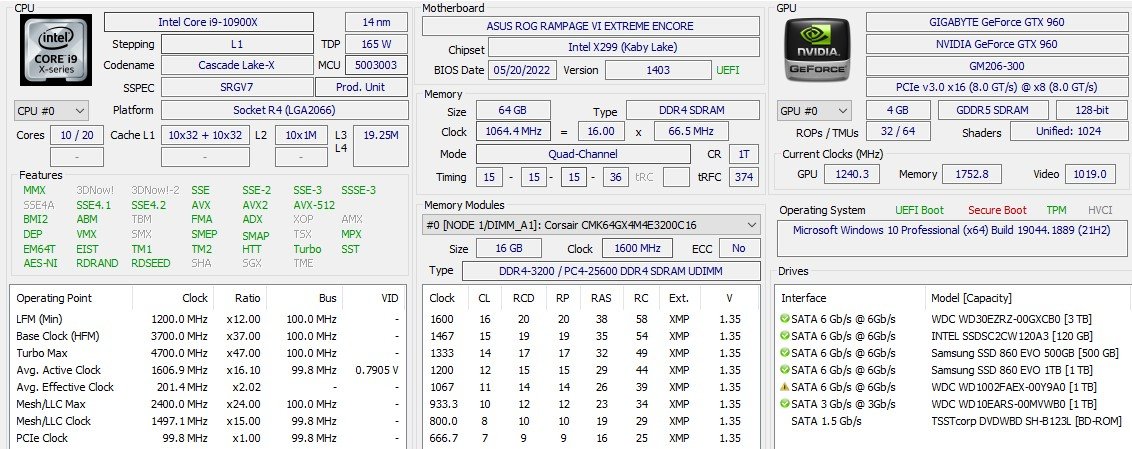Select the TSSTcorp DVDWBD SH-B123L drive row
The image size is (1132, 449).
point(952,421)
